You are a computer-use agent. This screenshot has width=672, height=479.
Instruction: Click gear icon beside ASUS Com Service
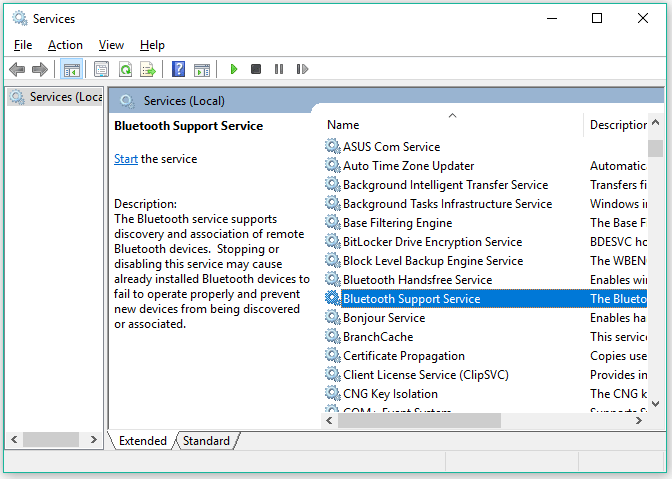(332, 146)
